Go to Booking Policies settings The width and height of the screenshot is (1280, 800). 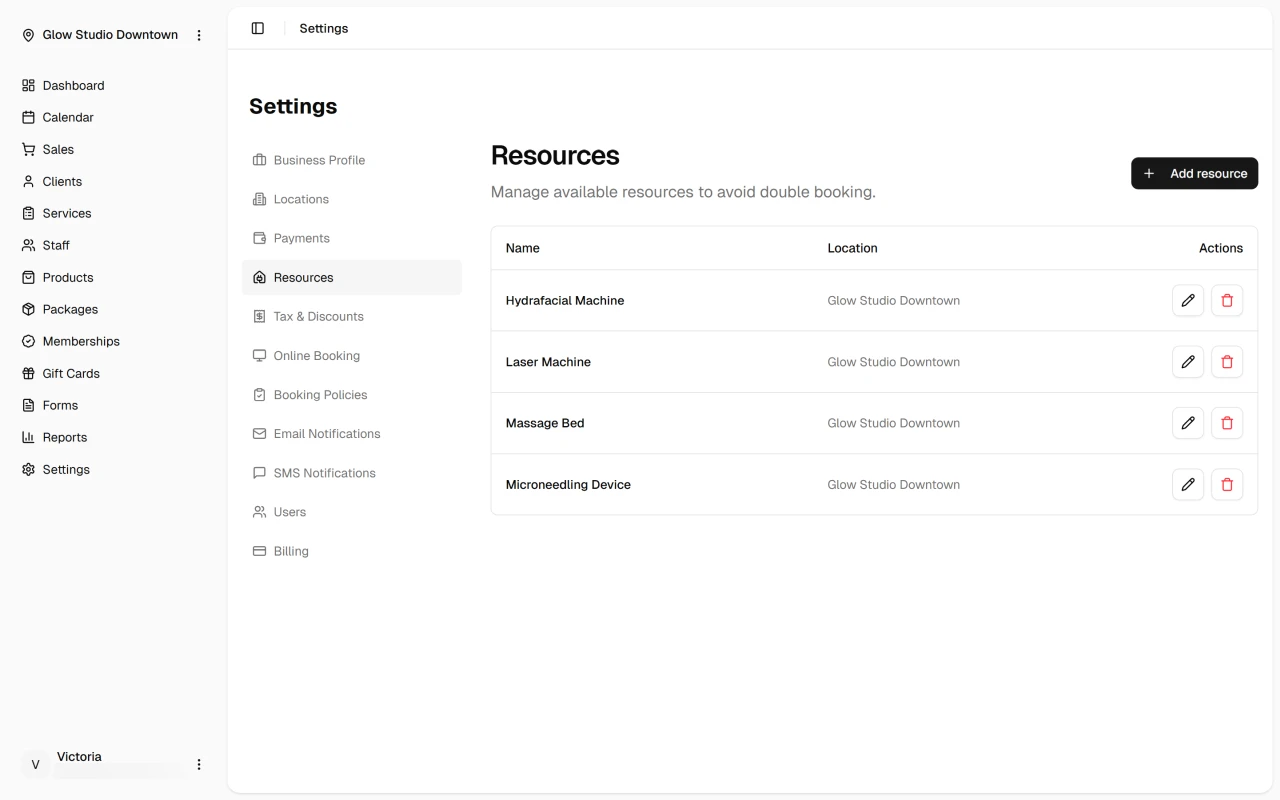tap(352, 394)
